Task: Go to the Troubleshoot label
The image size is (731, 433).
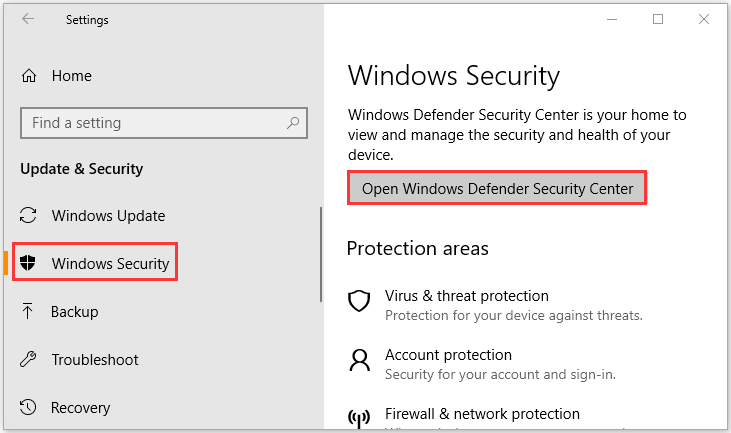Action: [x=95, y=360]
